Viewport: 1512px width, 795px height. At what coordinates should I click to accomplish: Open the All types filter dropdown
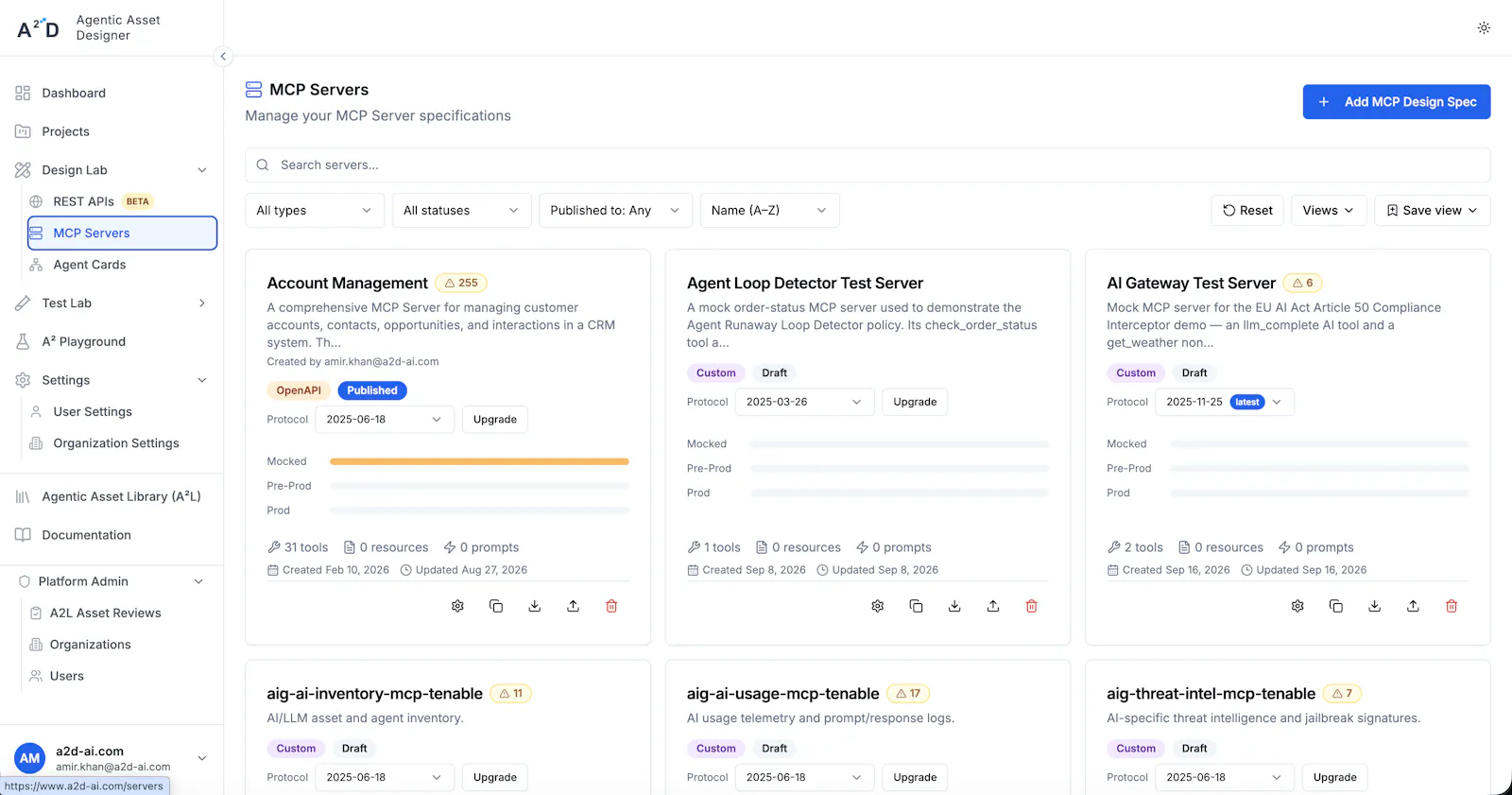[x=315, y=211]
